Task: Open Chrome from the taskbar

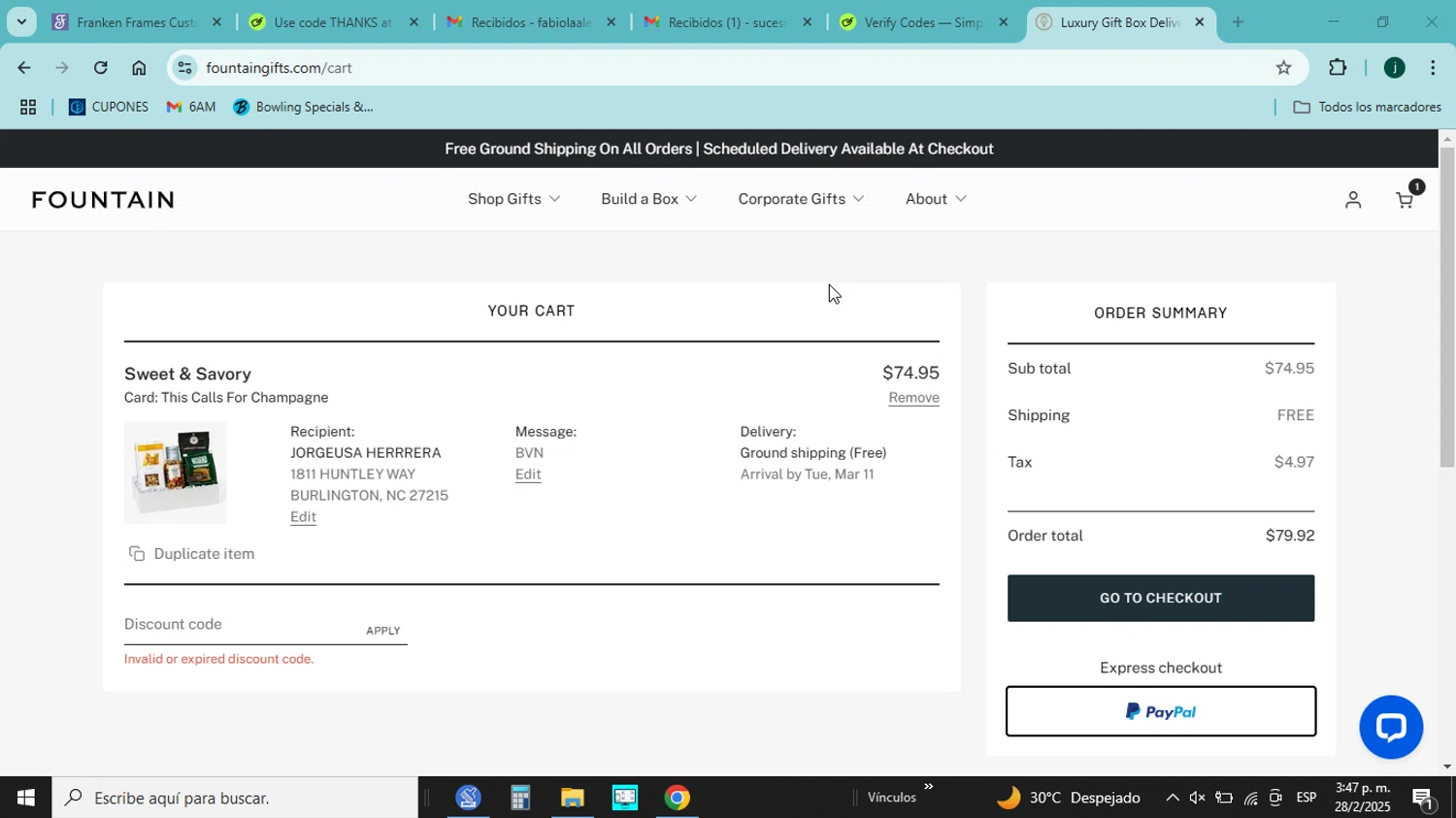Action: 678,798
